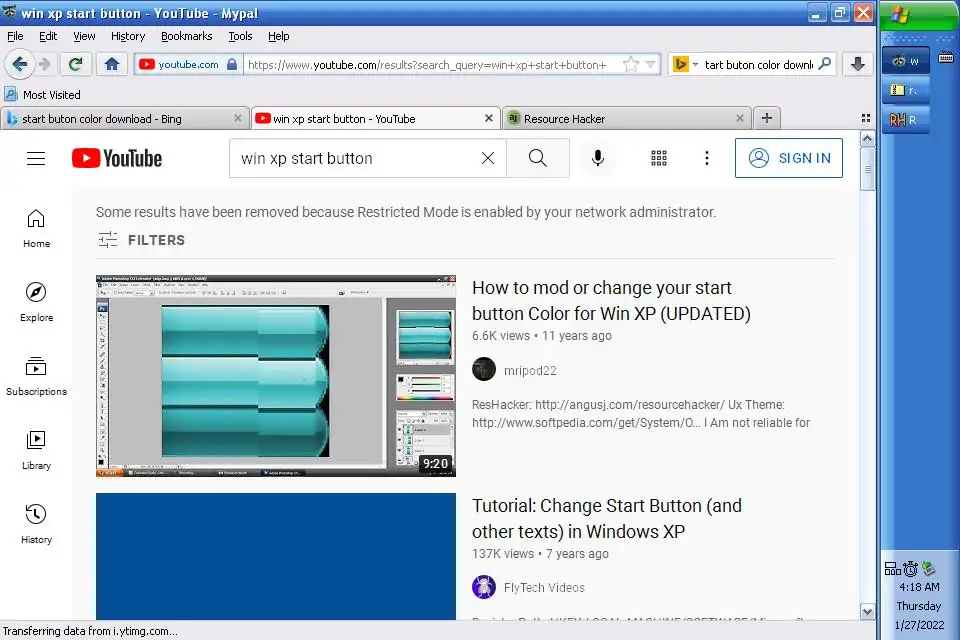Viewport: 960px width, 640px height.
Task: Open the History menu
Action: (128, 36)
